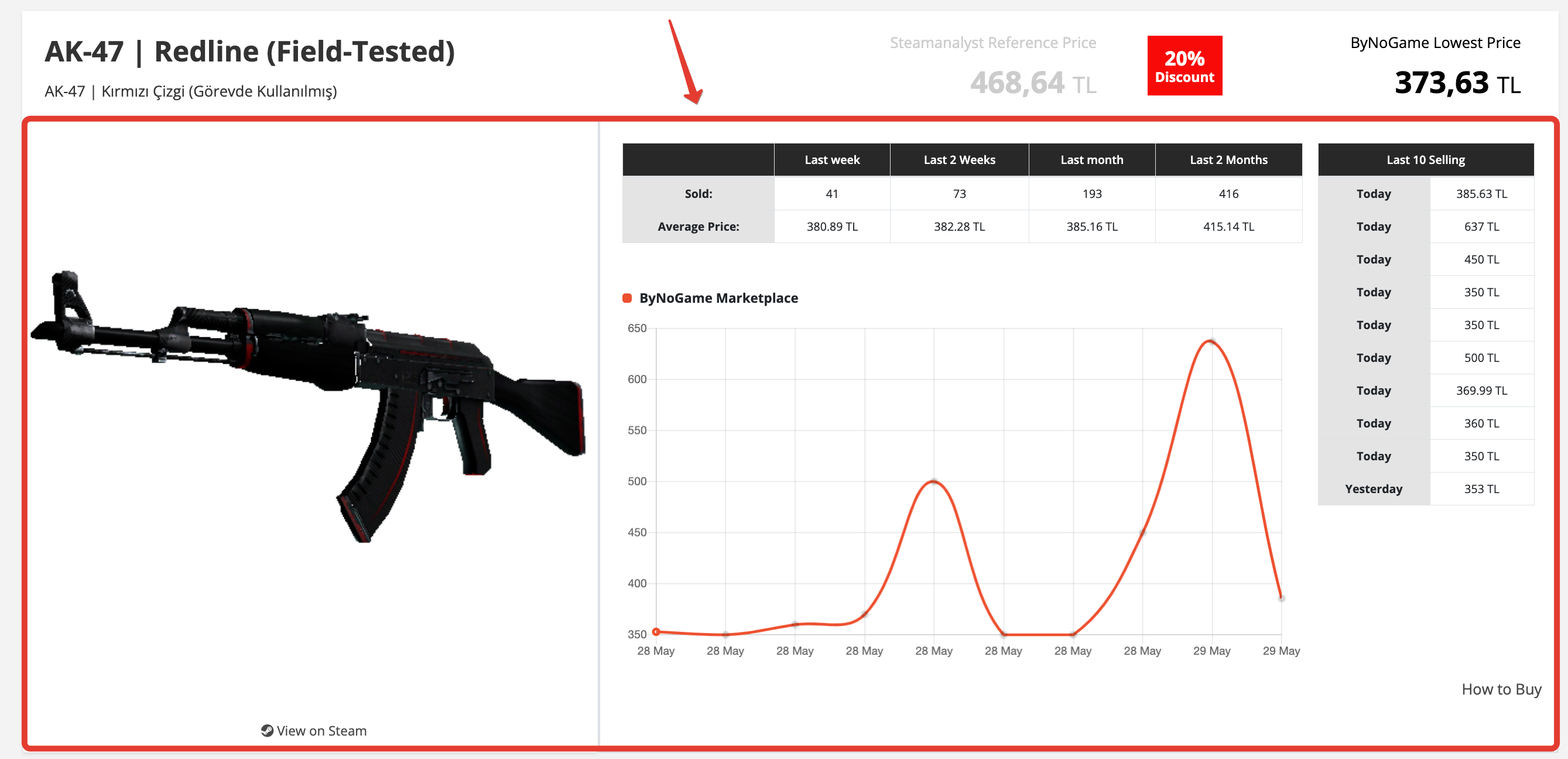
Task: Click the AK-47 Redline weapon image
Action: (309, 406)
